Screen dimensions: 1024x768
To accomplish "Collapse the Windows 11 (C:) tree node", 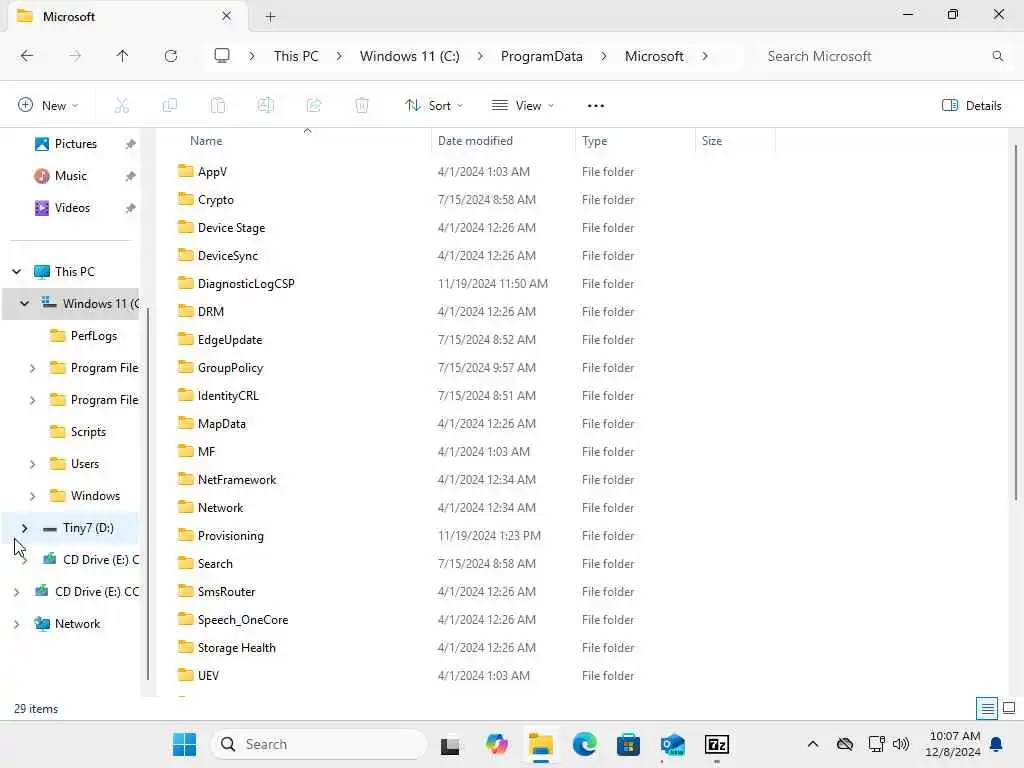I will 25,303.
